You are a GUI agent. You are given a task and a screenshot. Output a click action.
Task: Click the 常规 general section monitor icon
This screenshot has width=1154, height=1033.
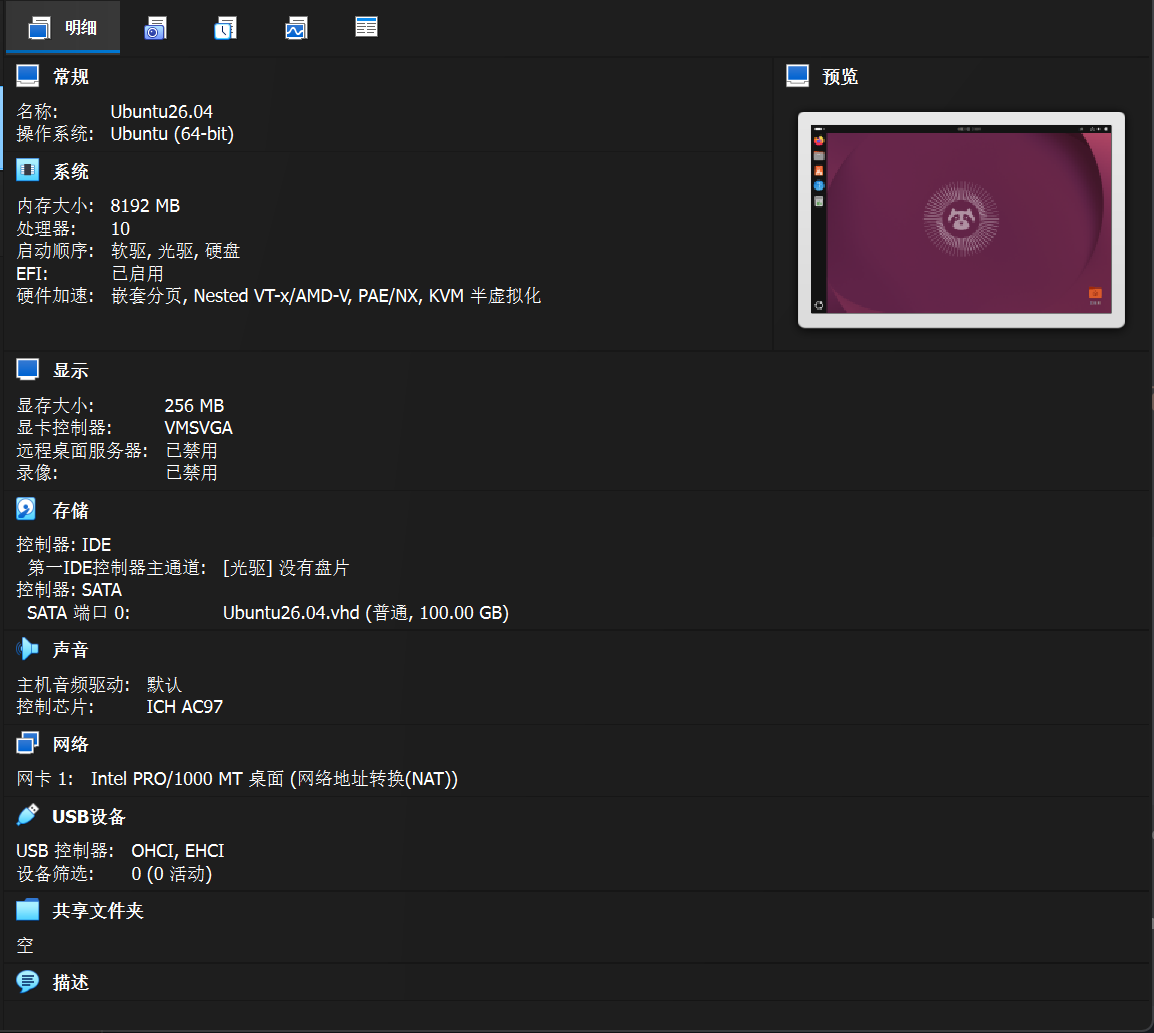[x=27, y=76]
